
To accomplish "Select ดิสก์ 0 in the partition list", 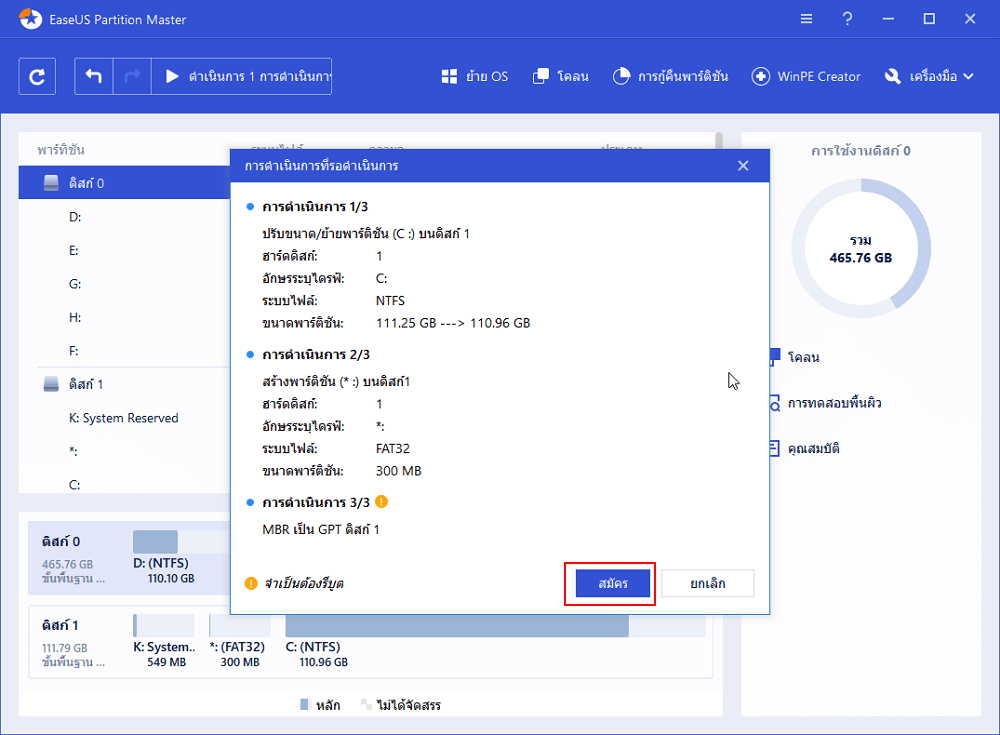I will click(124, 183).
